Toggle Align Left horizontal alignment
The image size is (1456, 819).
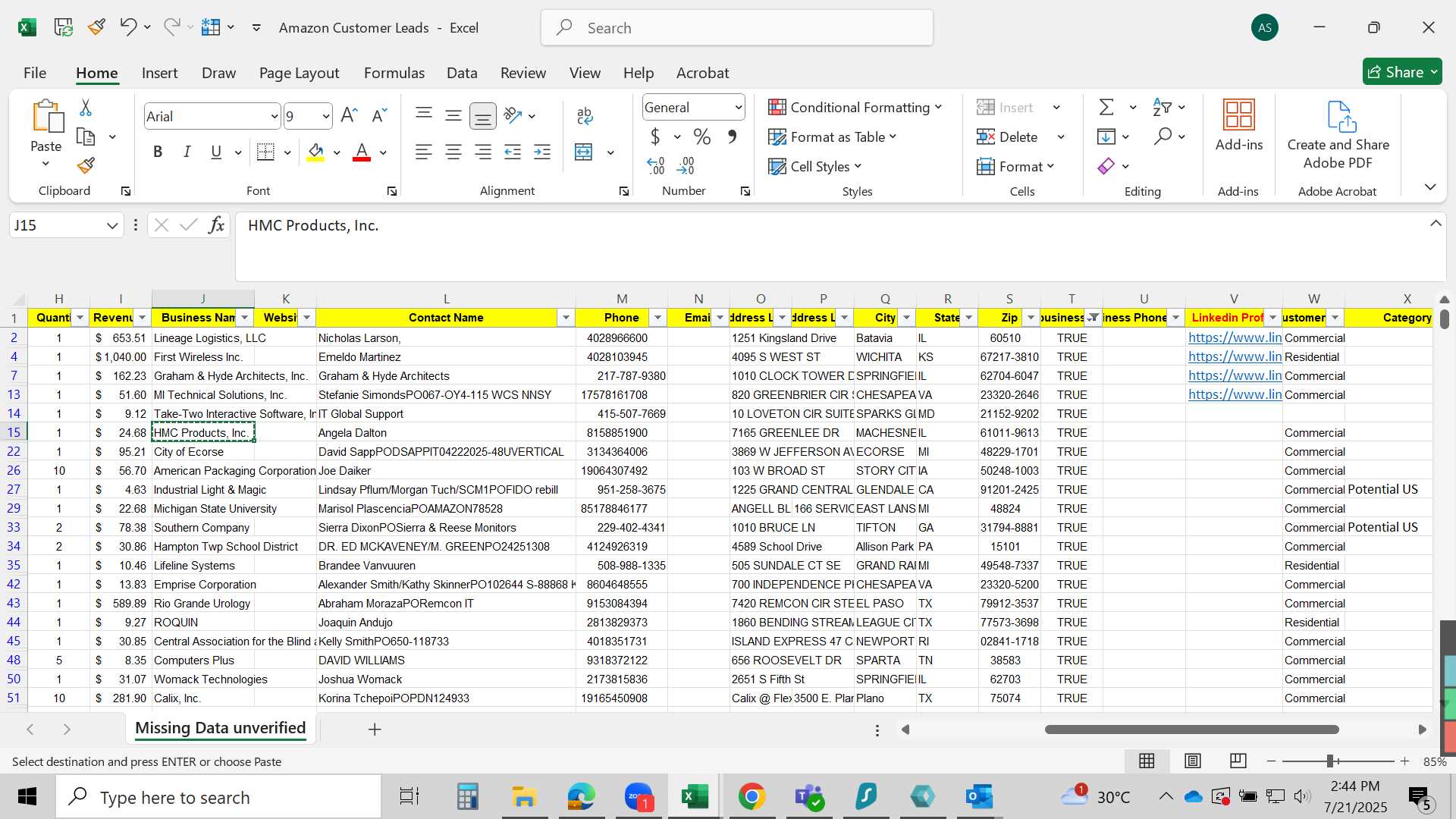(423, 152)
